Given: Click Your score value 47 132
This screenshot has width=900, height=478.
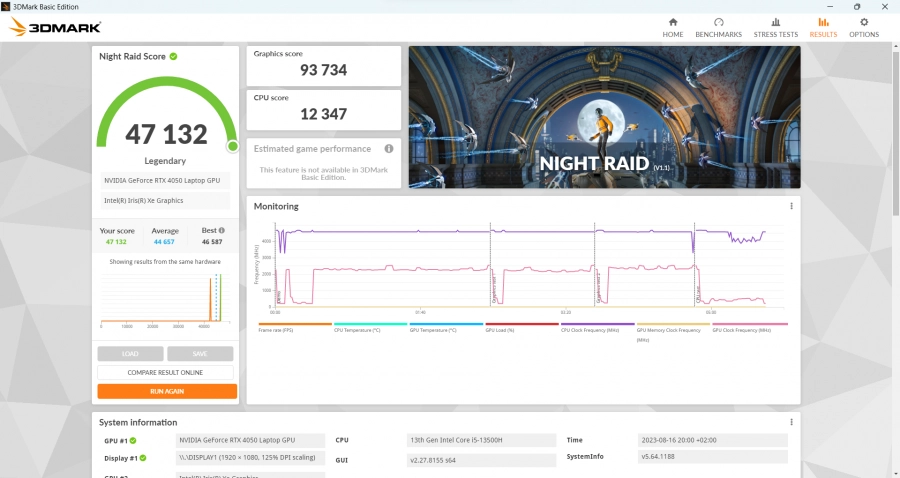Looking at the screenshot, I should pyautogui.click(x=116, y=242).
